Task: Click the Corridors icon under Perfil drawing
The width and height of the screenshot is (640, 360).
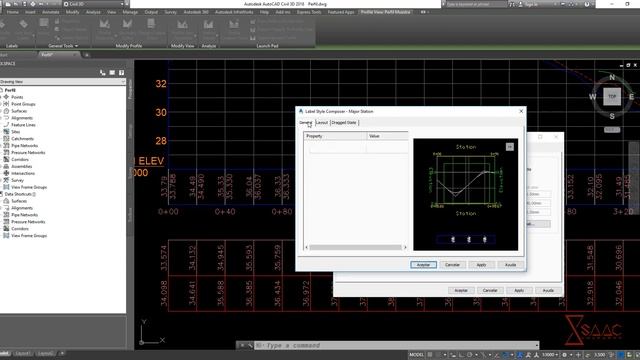Action: click(x=6, y=159)
